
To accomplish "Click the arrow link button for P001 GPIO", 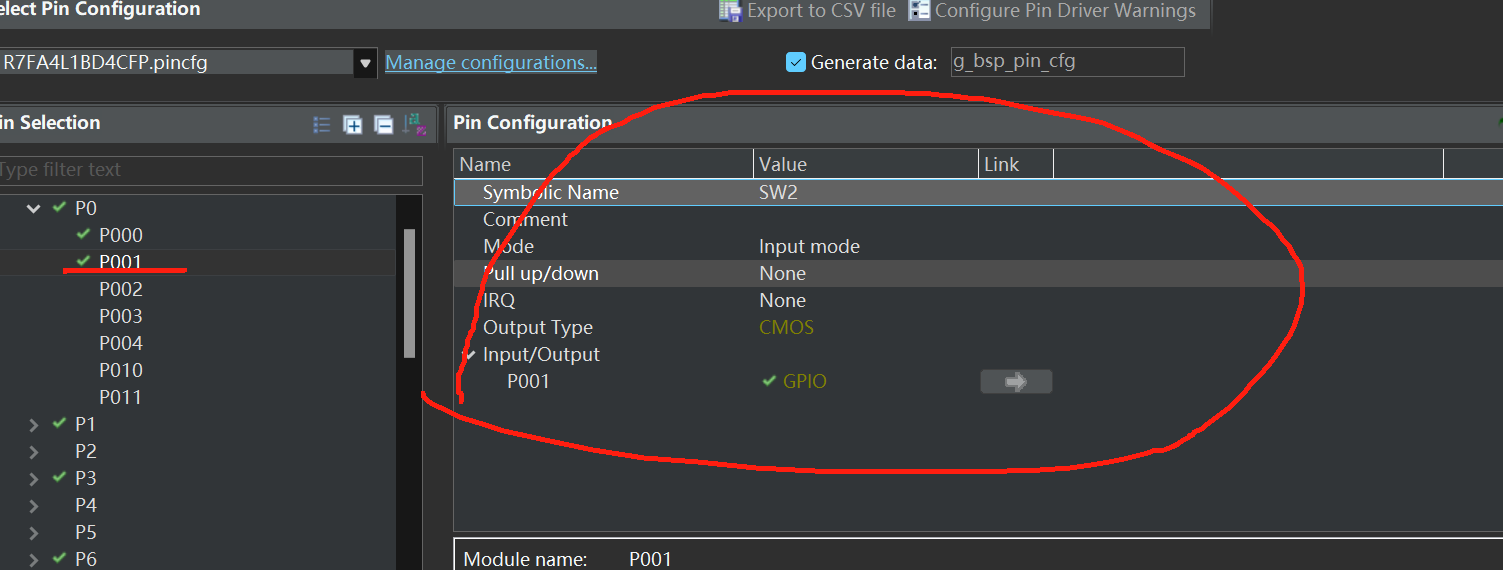I will (1016, 381).
